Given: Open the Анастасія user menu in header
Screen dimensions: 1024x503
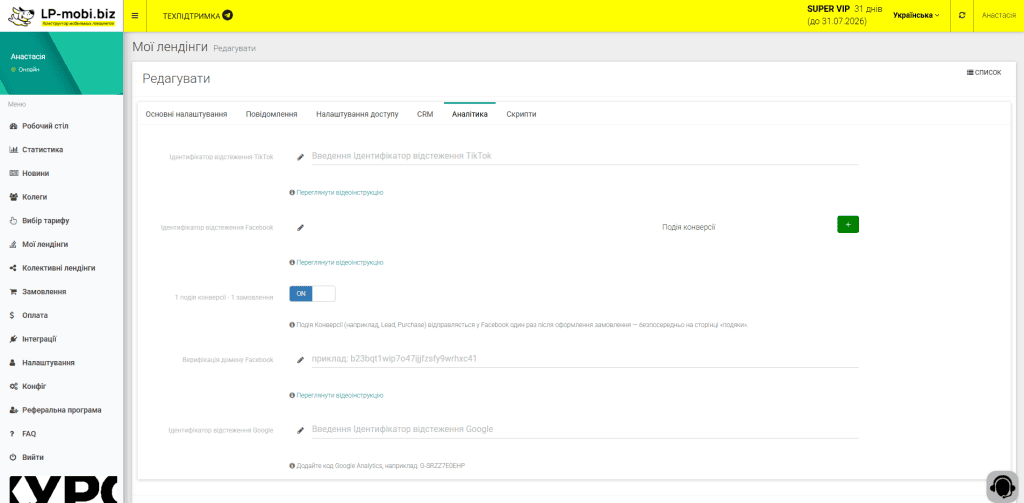Looking at the screenshot, I should coord(999,15).
